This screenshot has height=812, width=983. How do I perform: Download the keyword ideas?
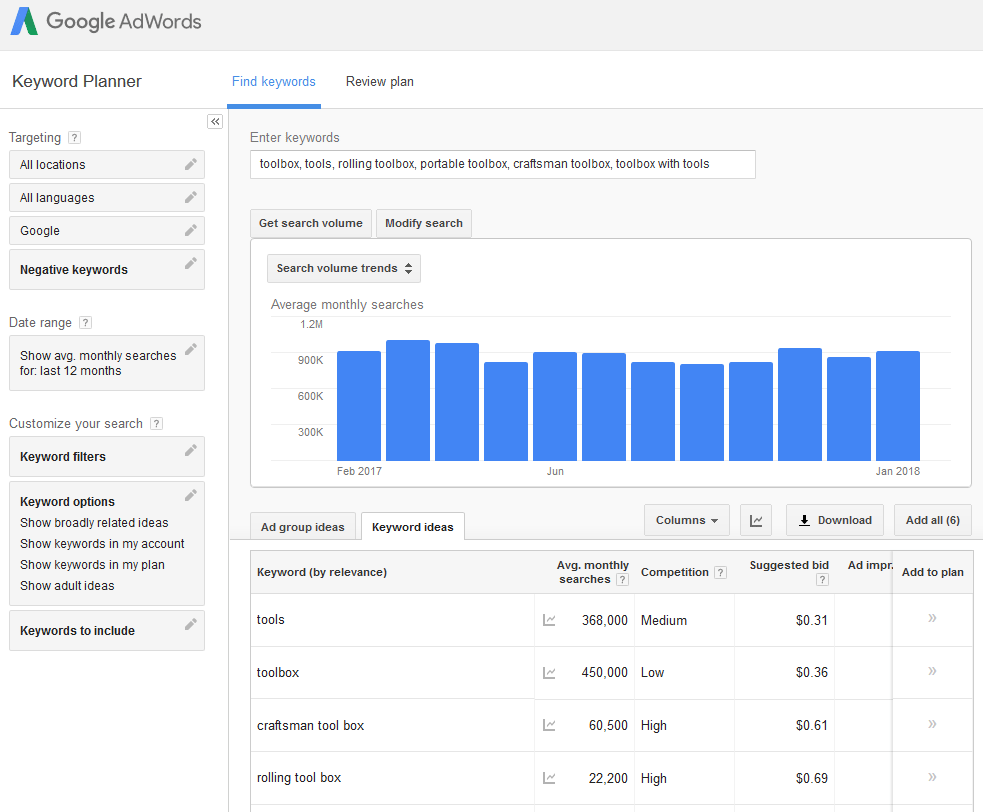click(835, 520)
